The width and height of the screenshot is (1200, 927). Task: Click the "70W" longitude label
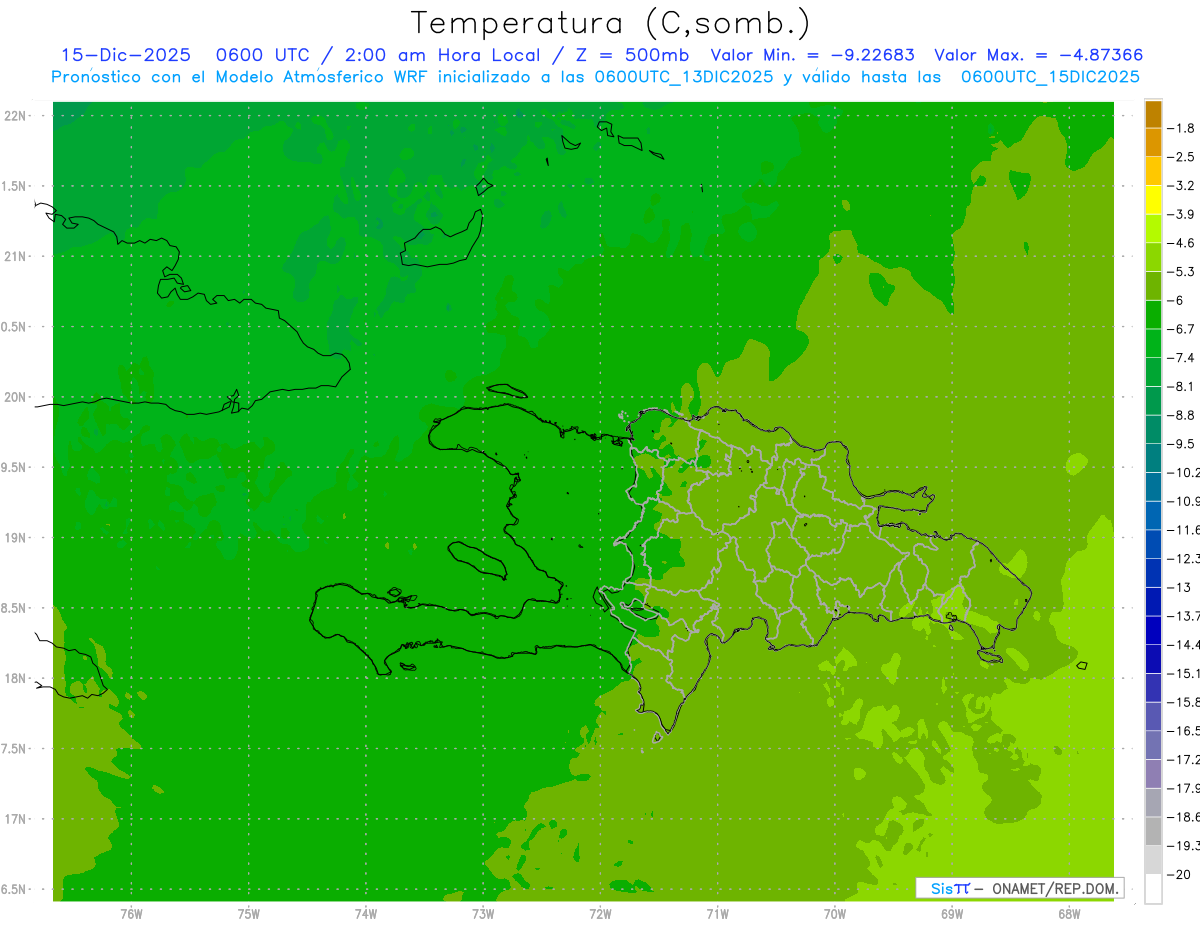pyautogui.click(x=835, y=914)
